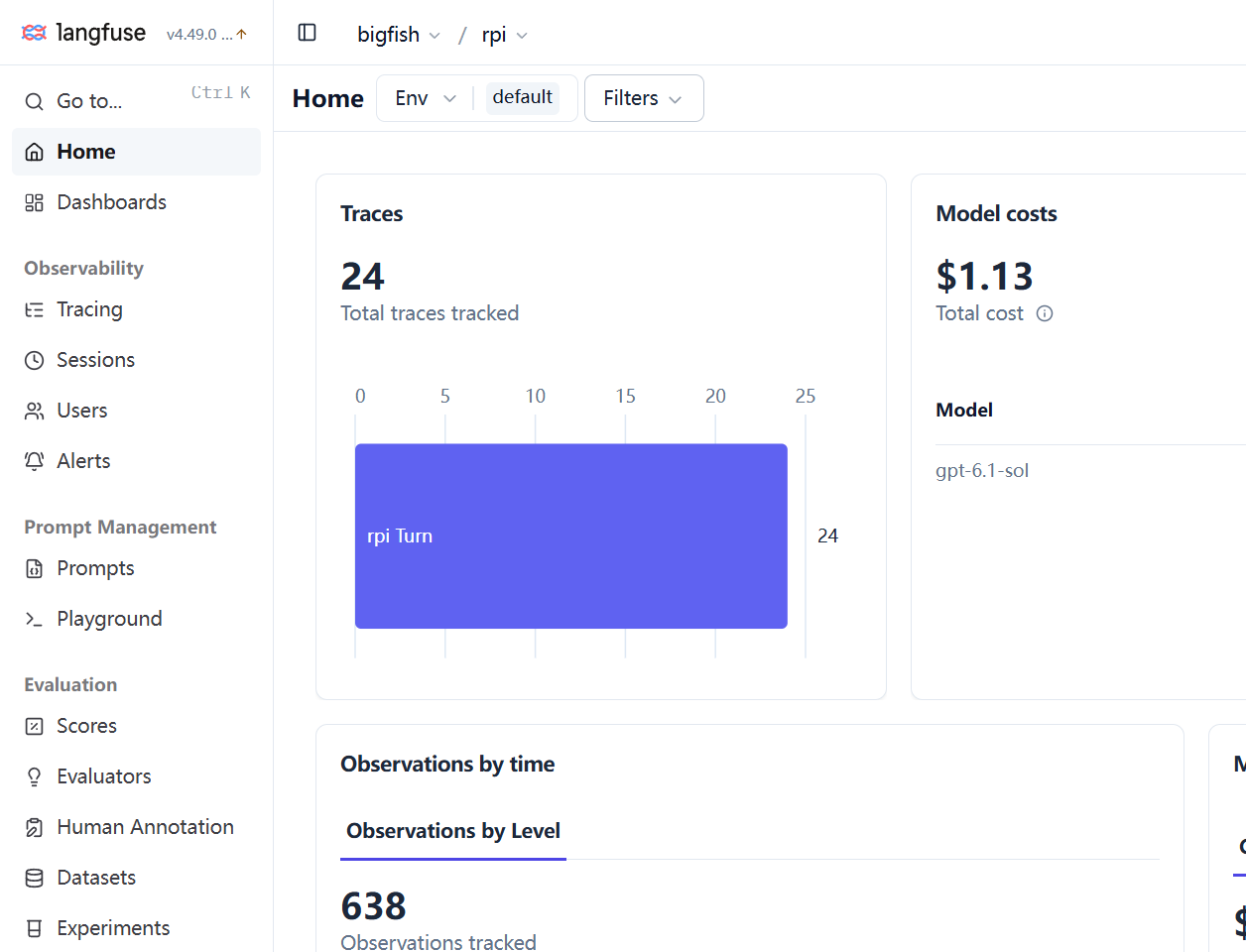Click the Model costs card title
This screenshot has width=1246, height=952.
coord(997,213)
